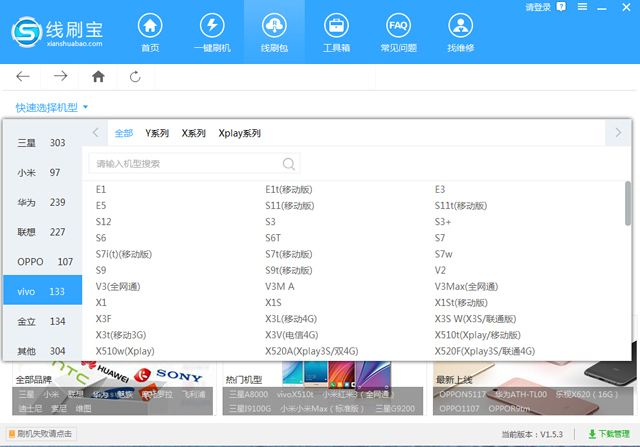Open the hamburger menu icon
Viewport: 640px width, 447px height.
pyautogui.click(x=582, y=7)
